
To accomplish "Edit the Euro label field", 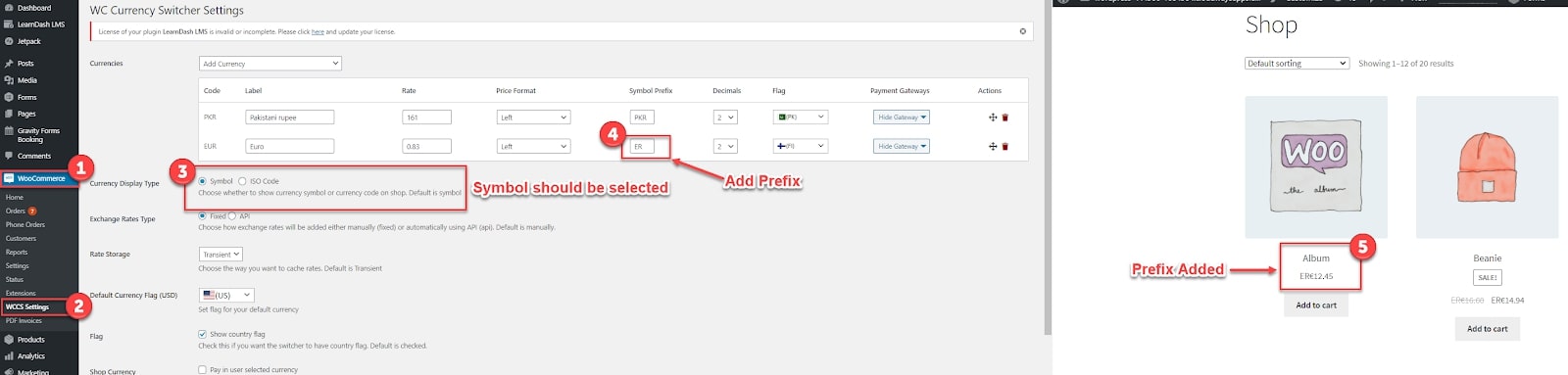I will point(290,147).
